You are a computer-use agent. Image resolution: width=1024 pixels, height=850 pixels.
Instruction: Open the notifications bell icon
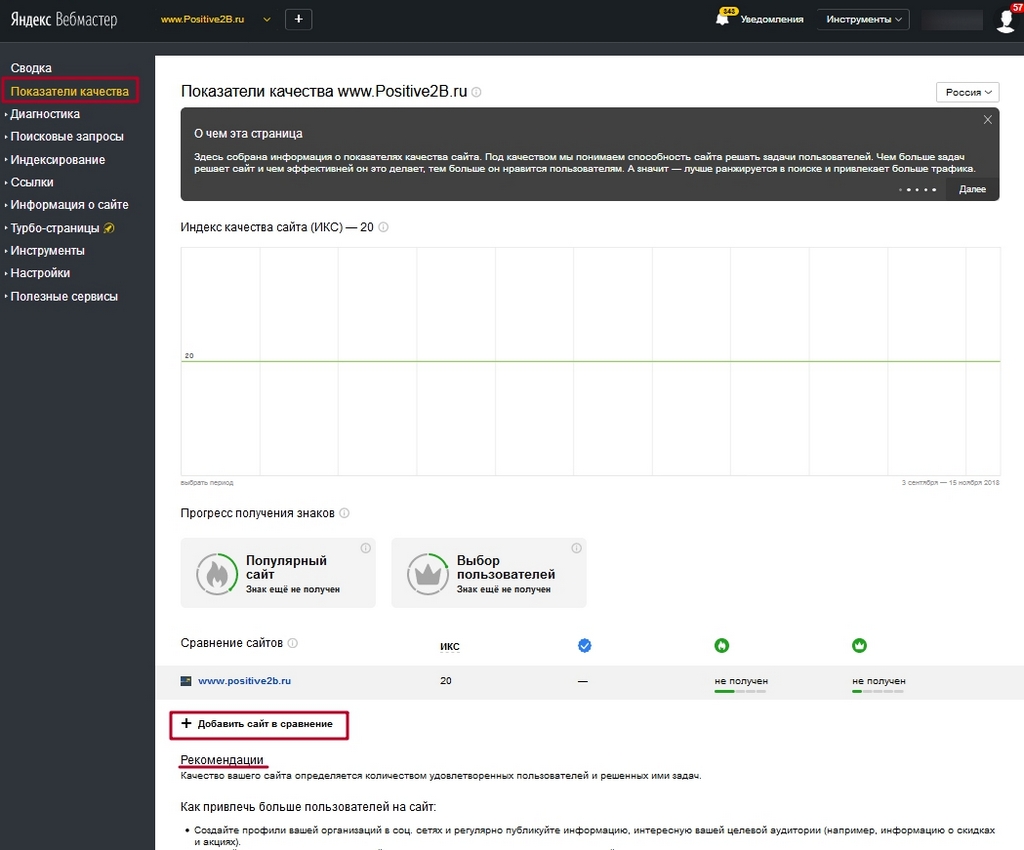click(722, 18)
